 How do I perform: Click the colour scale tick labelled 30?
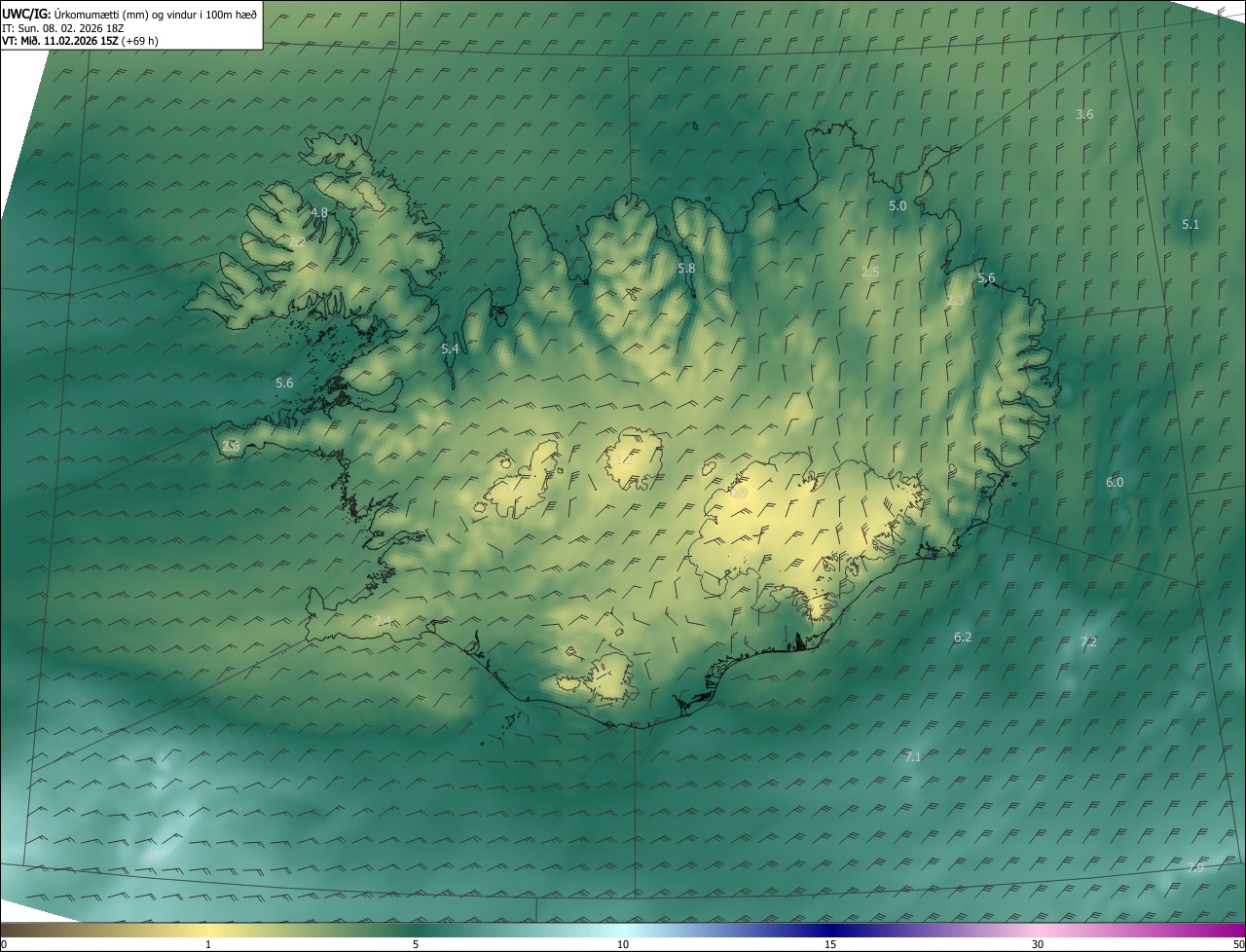pyautogui.click(x=1037, y=944)
